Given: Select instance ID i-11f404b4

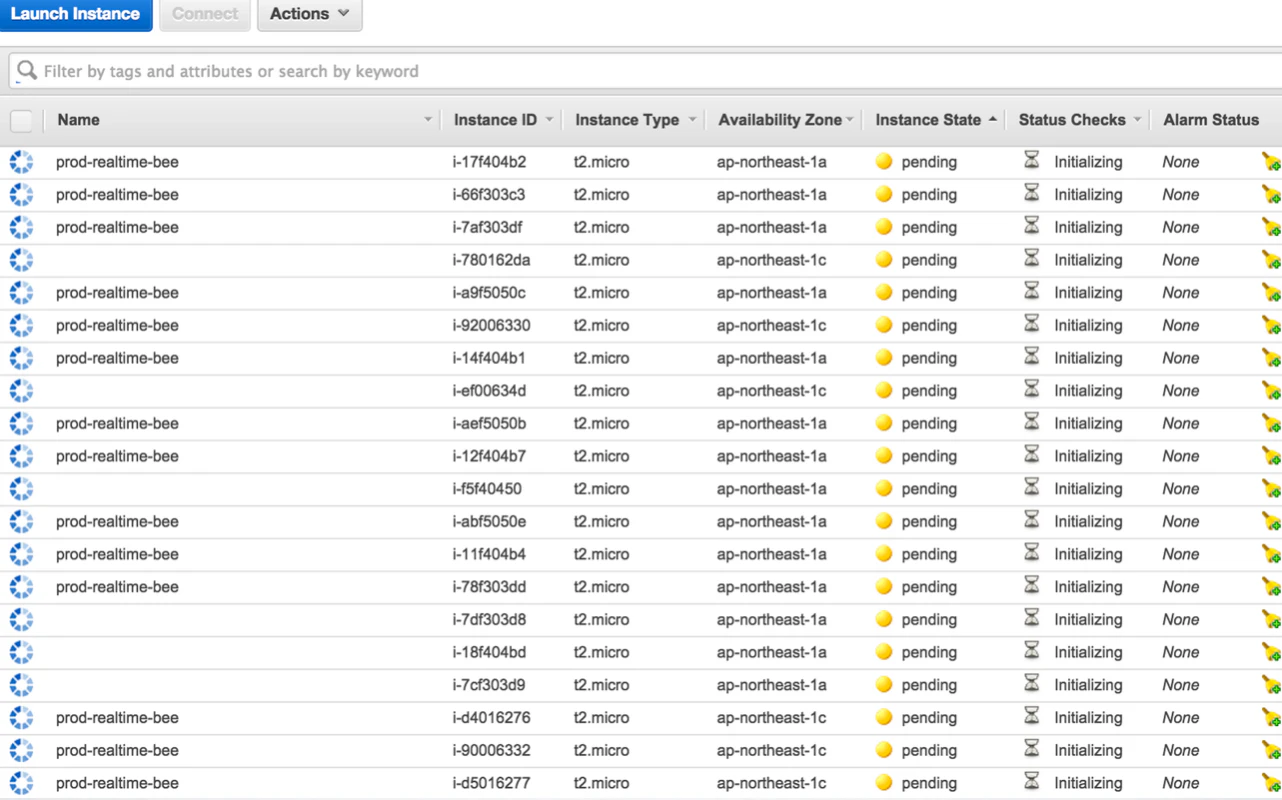Looking at the screenshot, I should [x=489, y=554].
